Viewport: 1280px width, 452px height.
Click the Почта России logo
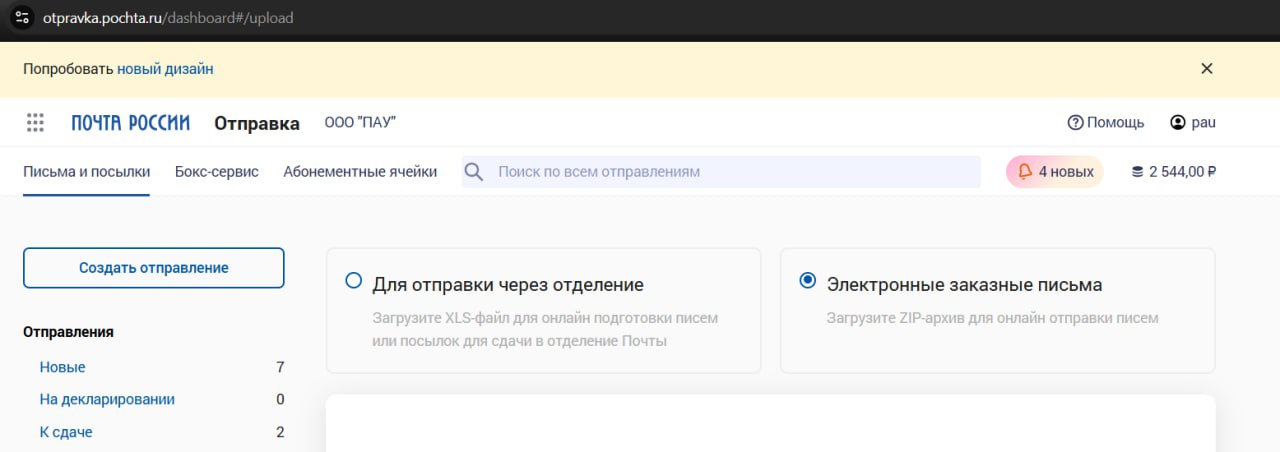coord(130,123)
